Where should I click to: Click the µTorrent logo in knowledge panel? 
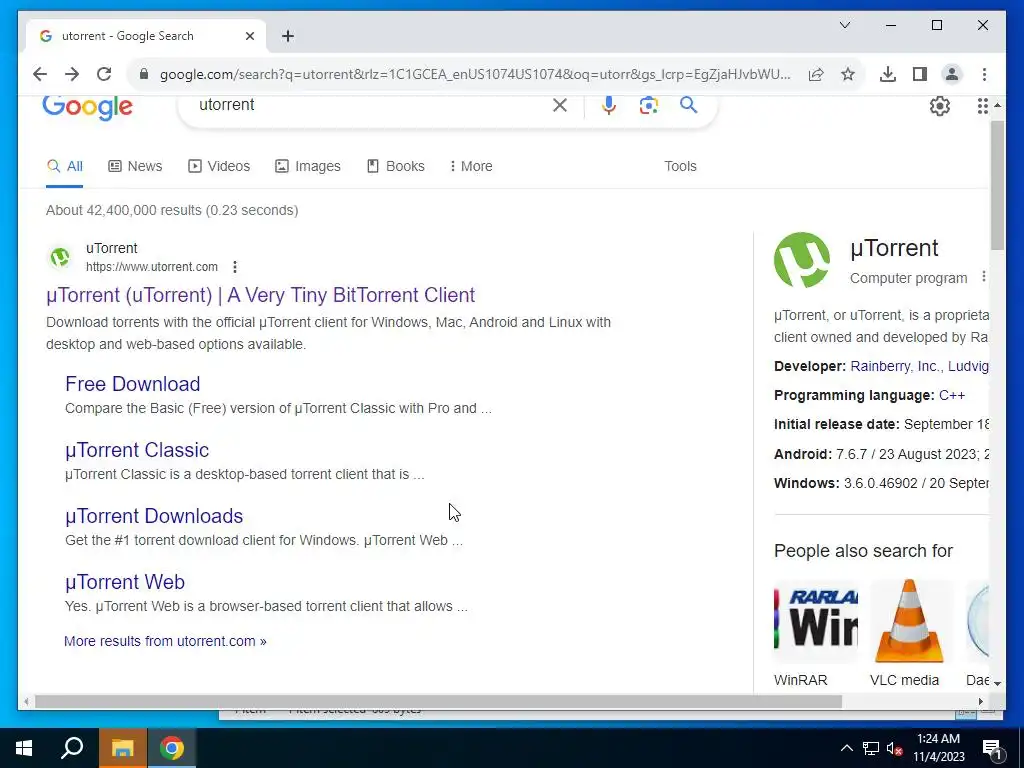(x=802, y=260)
